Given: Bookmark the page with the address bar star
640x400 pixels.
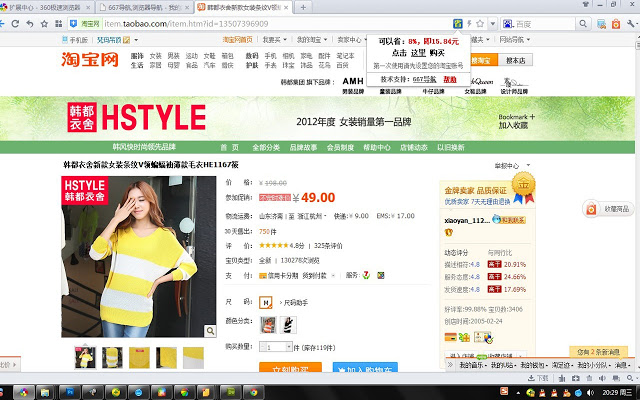Looking at the screenshot, I should coord(480,24).
